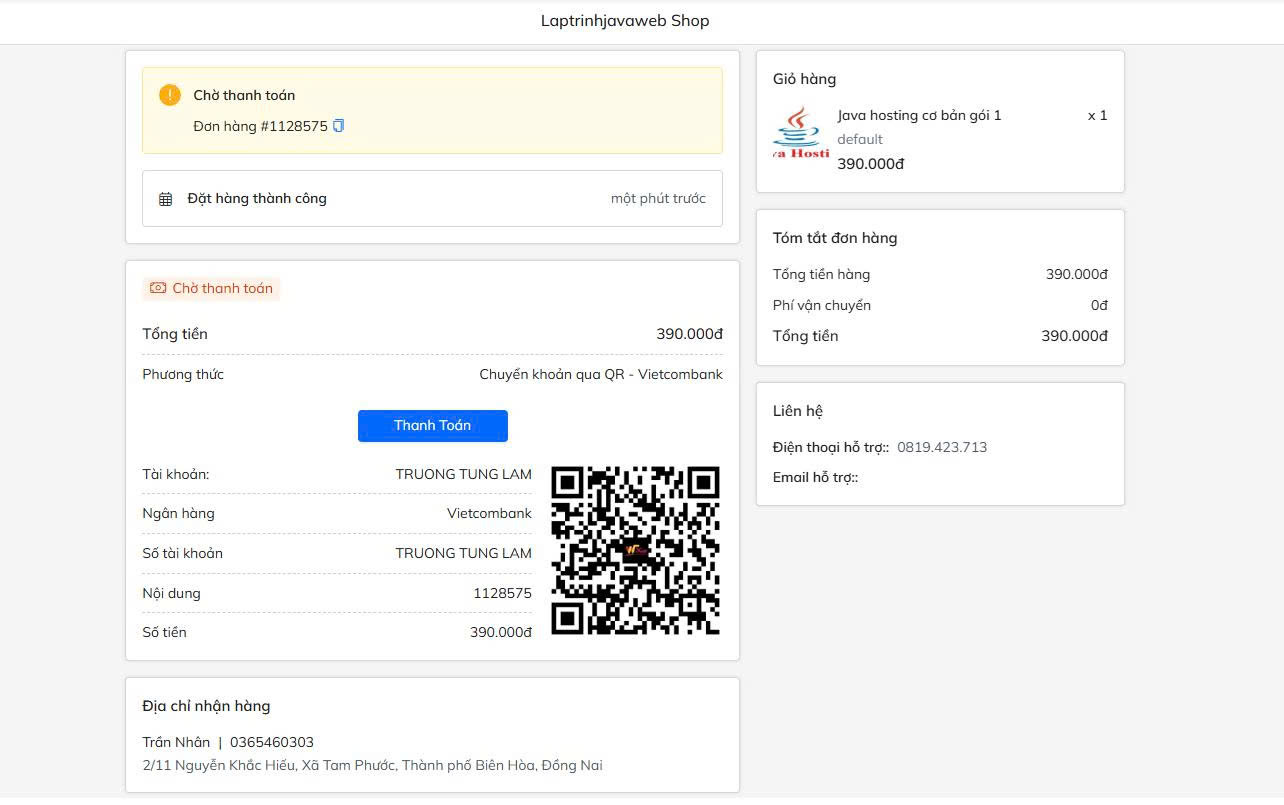This screenshot has width=1284, height=805.
Task: Click the Ngân hàng value Vietcombank
Action: 489,513
